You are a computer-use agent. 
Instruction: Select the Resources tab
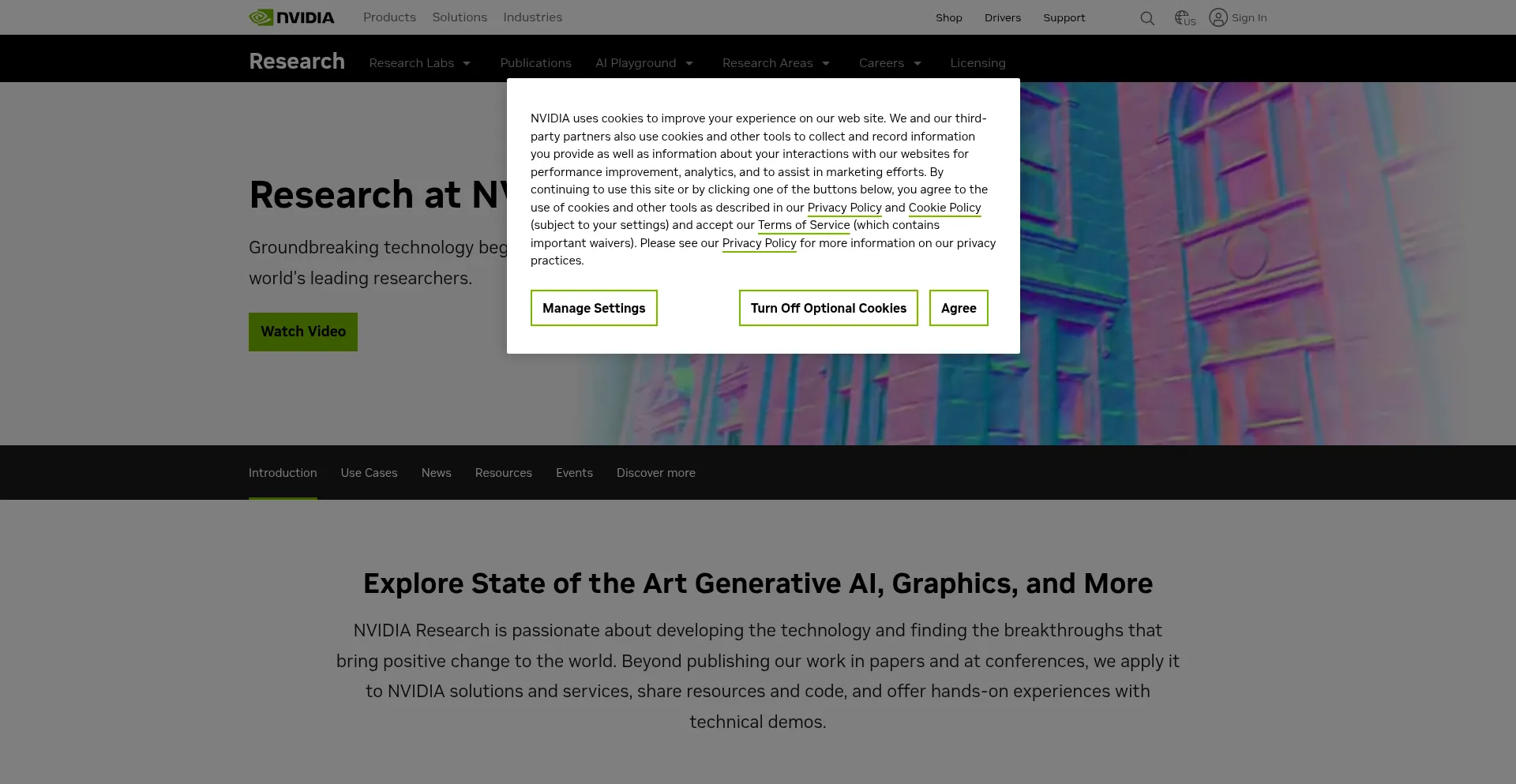point(503,473)
